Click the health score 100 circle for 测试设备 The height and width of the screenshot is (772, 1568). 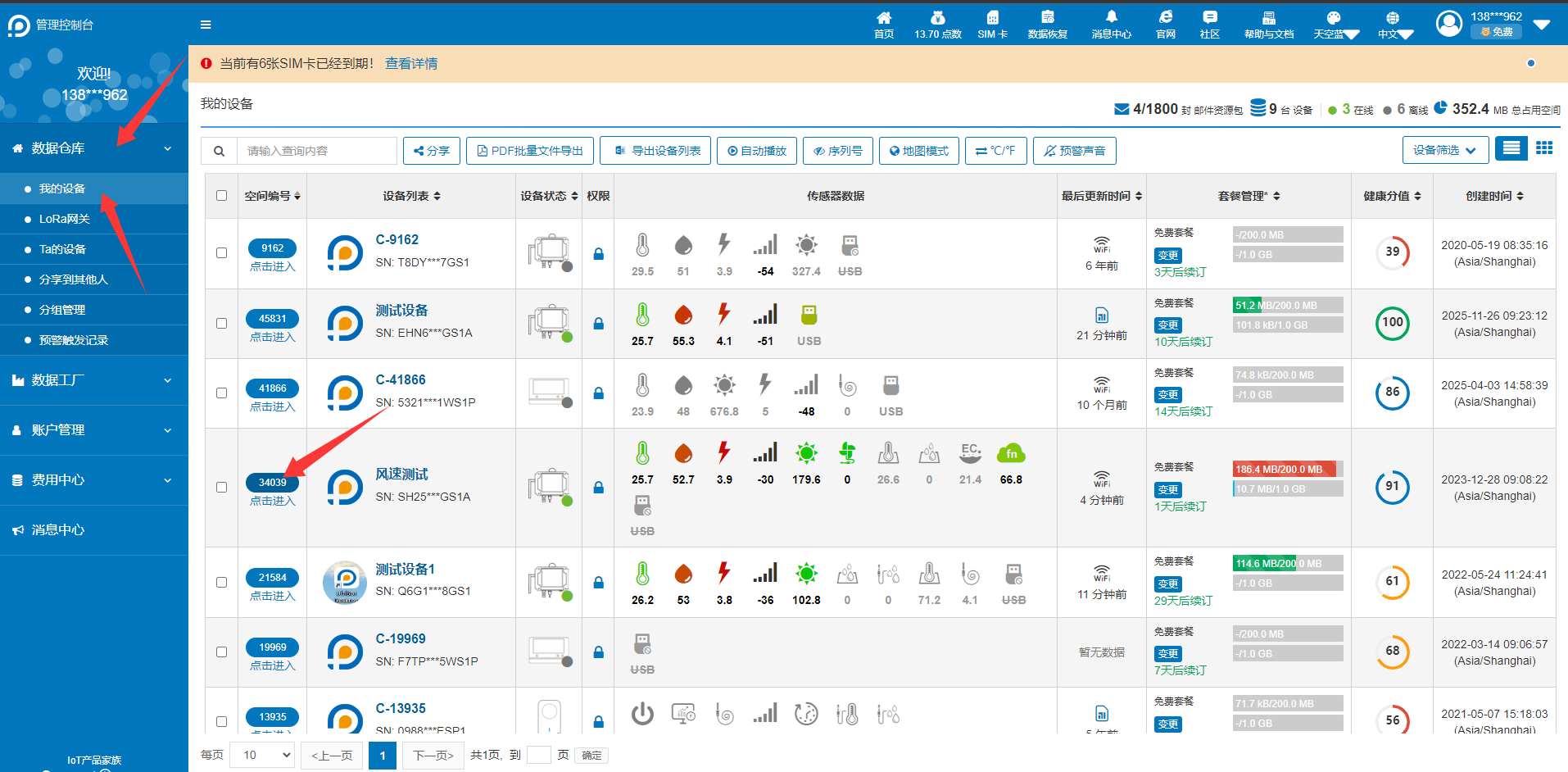(1393, 322)
